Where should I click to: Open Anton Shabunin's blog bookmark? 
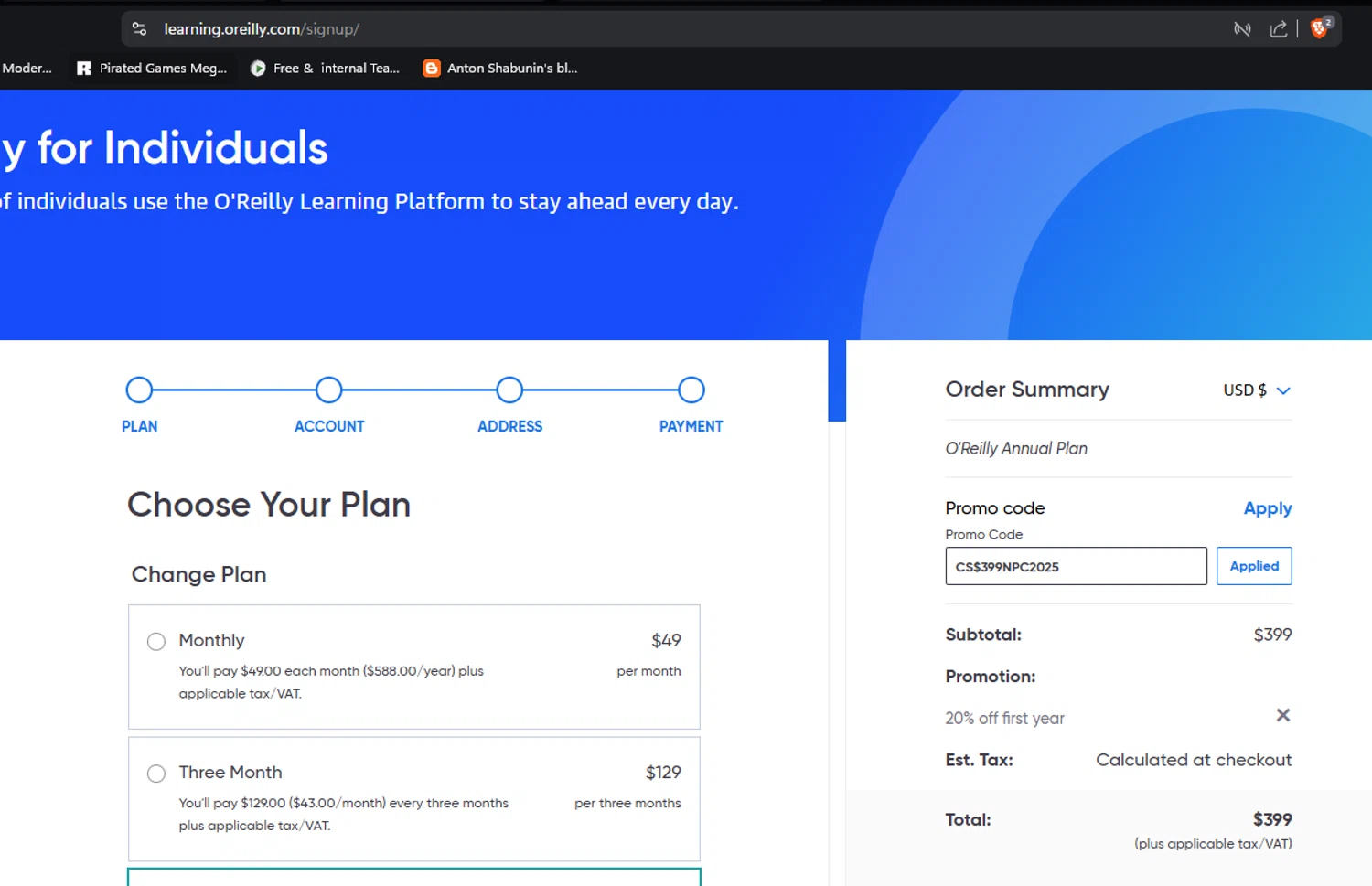[x=500, y=69]
